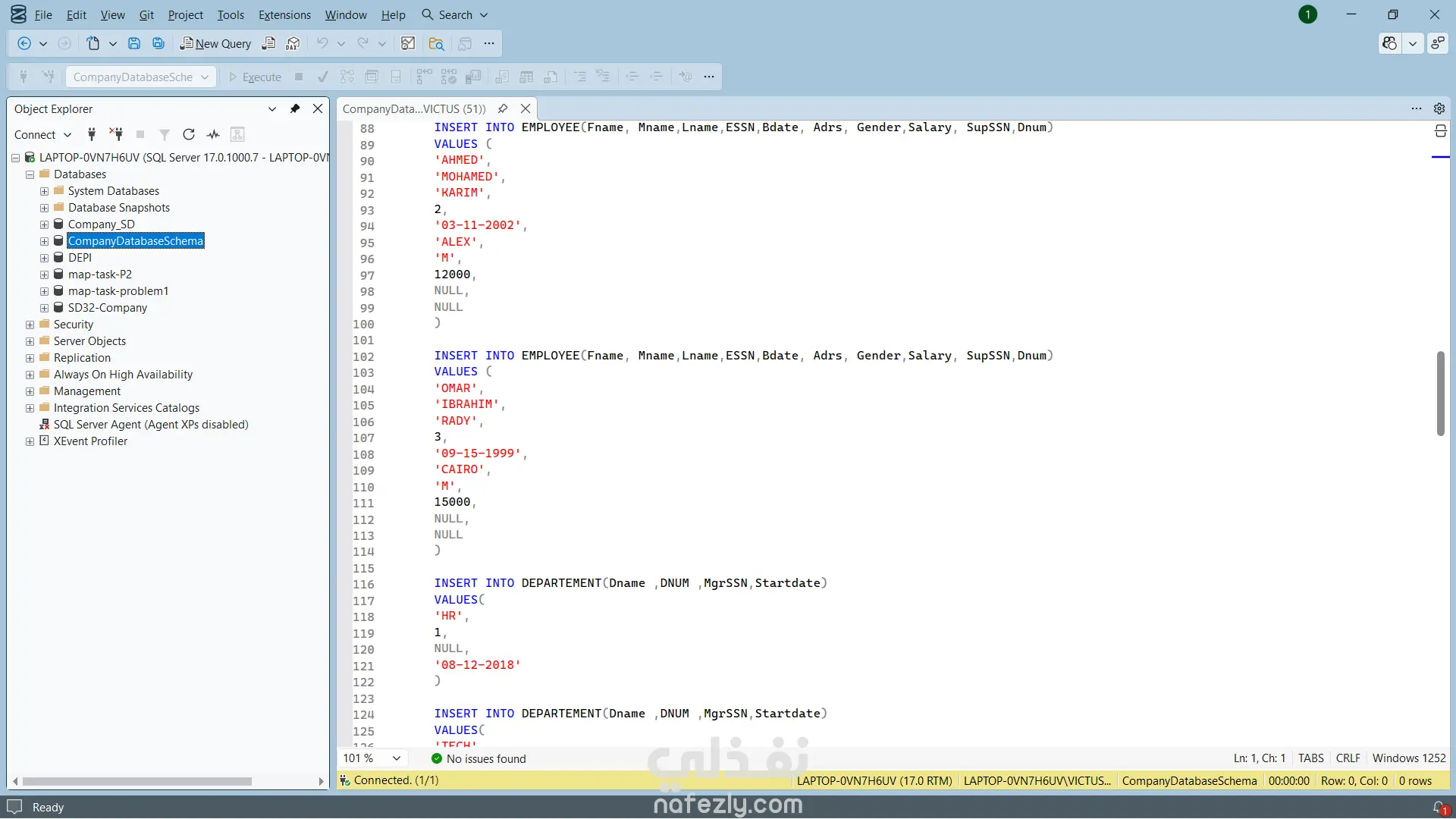
Task: Open the available databases combo box
Action: 141,77
